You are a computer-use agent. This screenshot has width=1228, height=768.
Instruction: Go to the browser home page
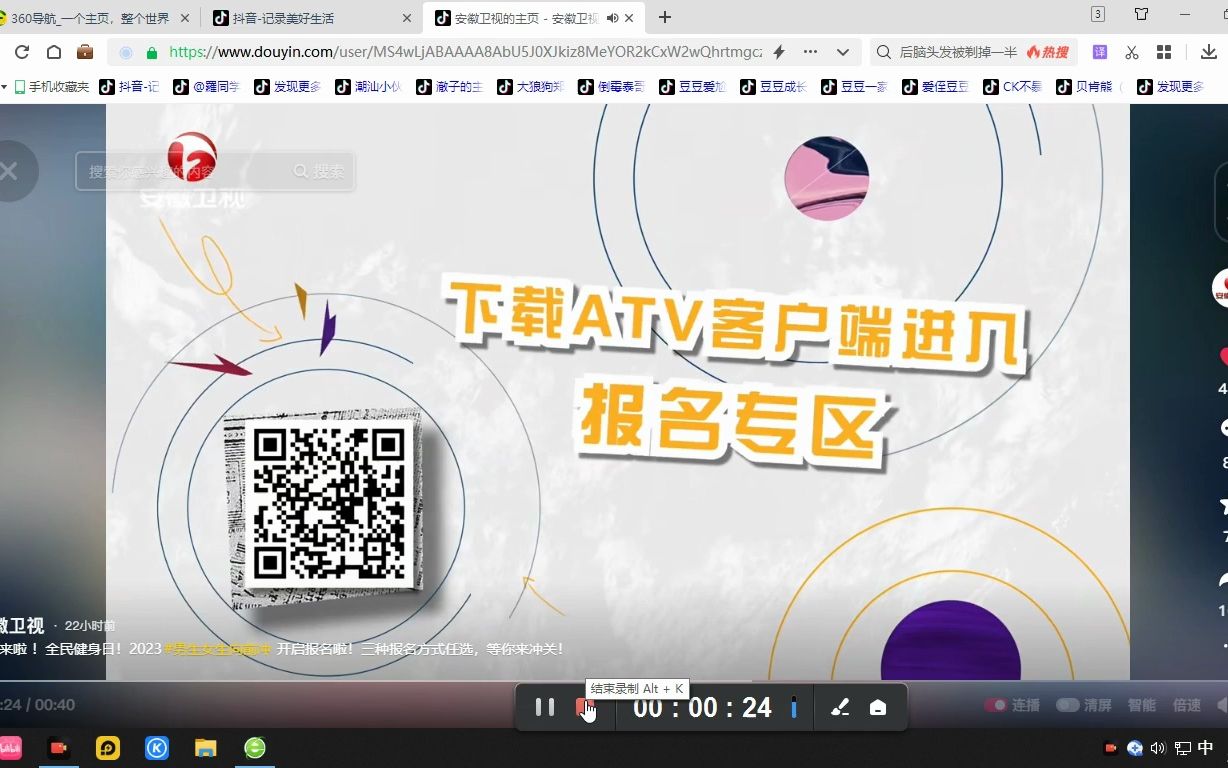[x=54, y=52]
